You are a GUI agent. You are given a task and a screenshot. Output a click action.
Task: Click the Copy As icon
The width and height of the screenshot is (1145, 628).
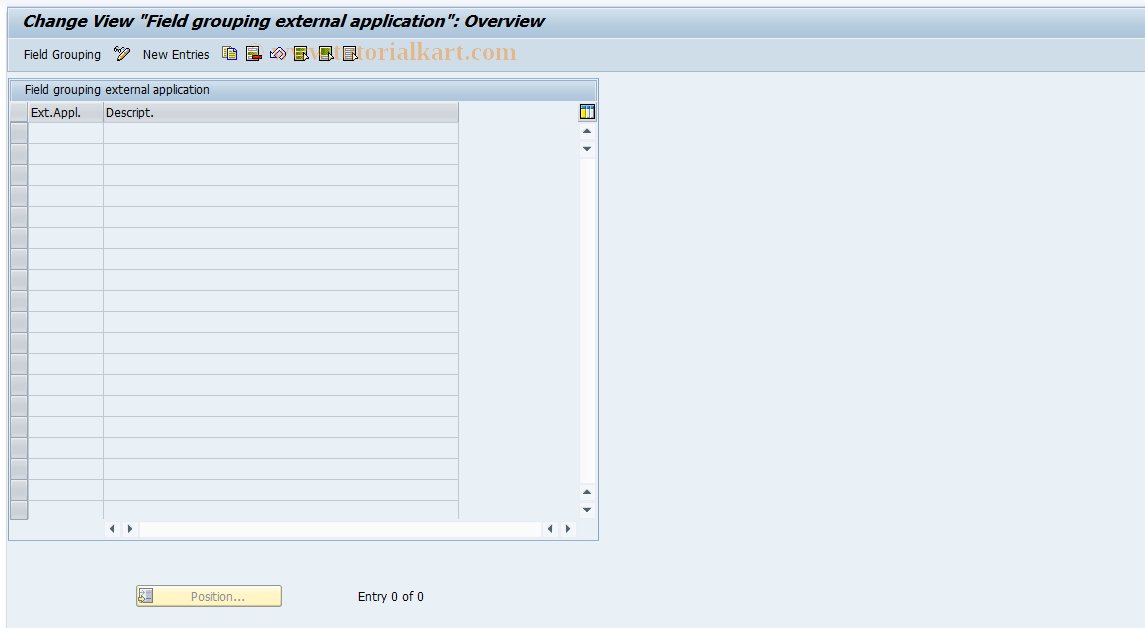[x=229, y=54]
